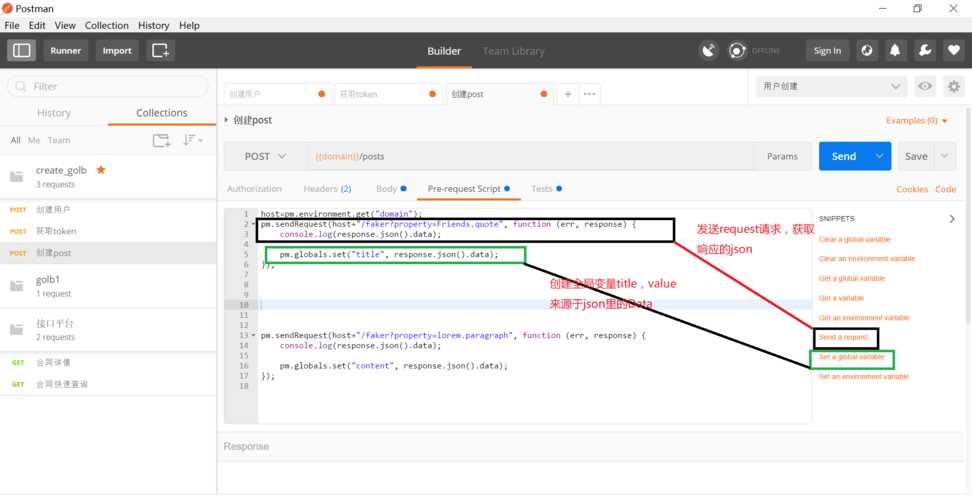This screenshot has width=972, height=499.
Task: Create new collection folder-plus icon
Action: coord(161,141)
